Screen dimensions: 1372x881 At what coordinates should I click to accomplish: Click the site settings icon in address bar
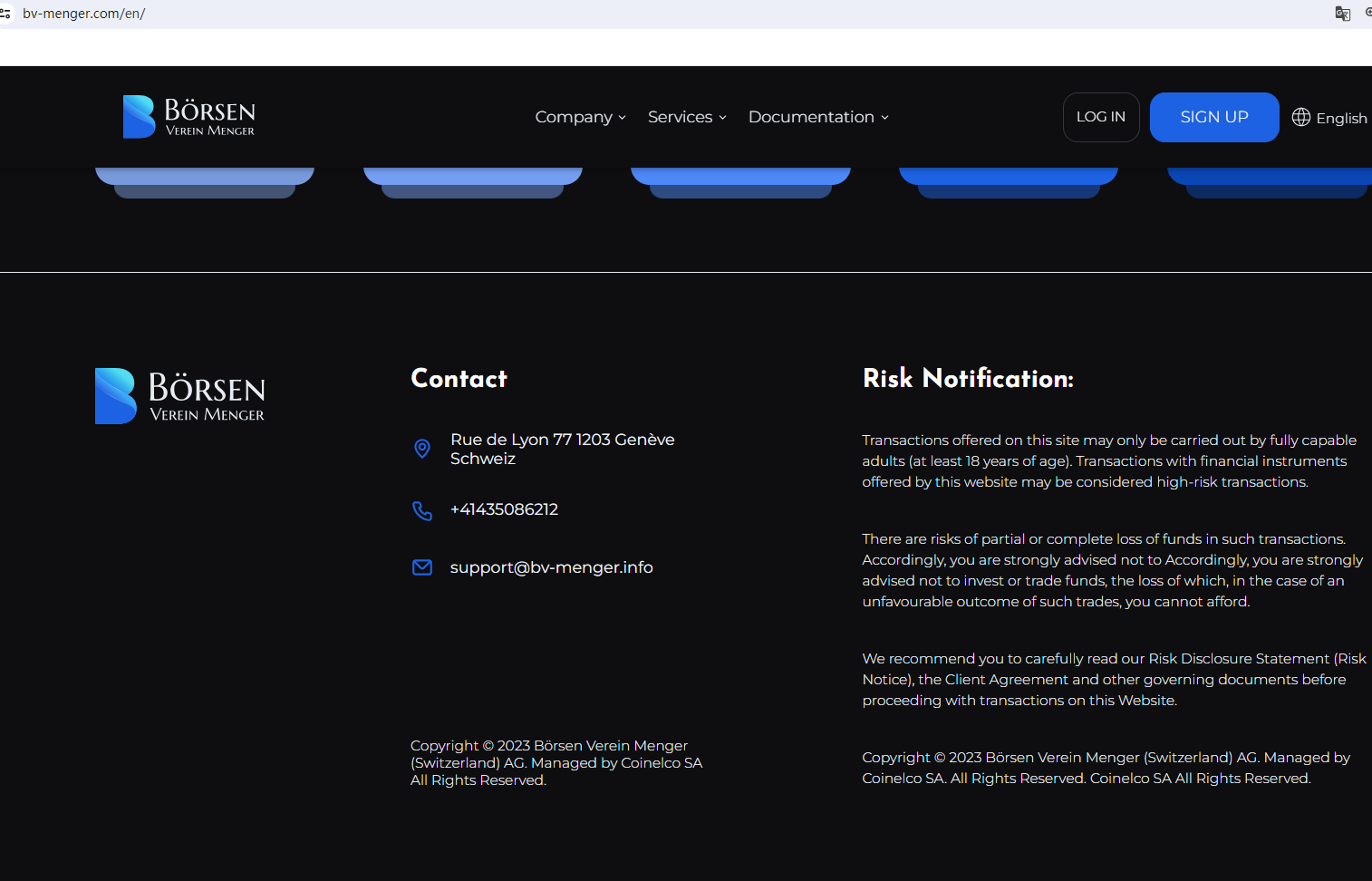coord(5,14)
